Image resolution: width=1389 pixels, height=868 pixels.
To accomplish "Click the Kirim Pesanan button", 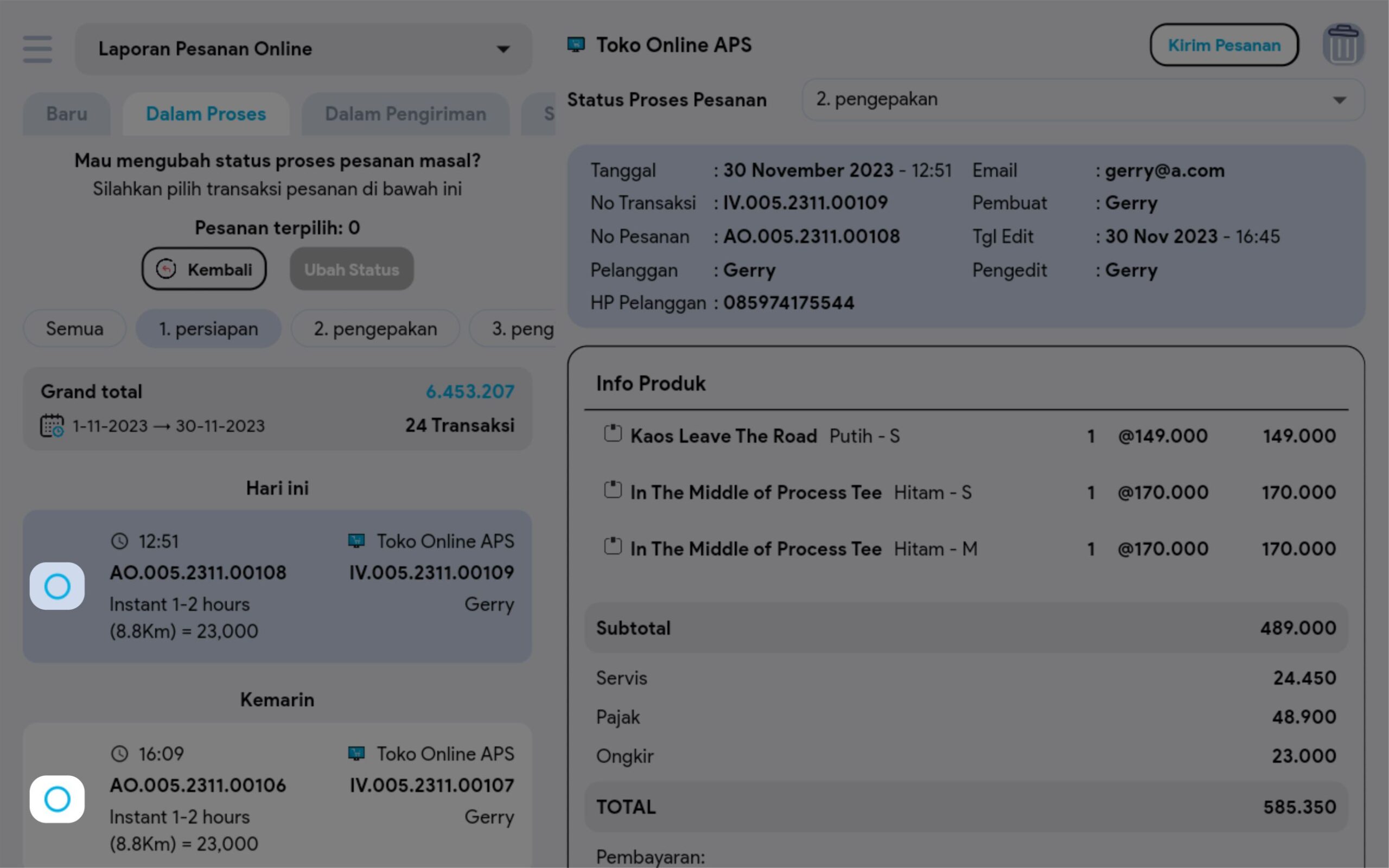I will point(1224,45).
